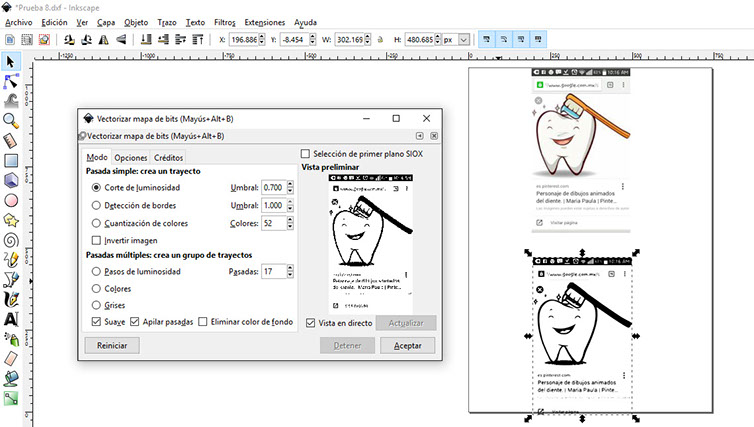Rotate selection 90° counter-clockwise
This screenshot has width=754, height=427.
[69, 39]
